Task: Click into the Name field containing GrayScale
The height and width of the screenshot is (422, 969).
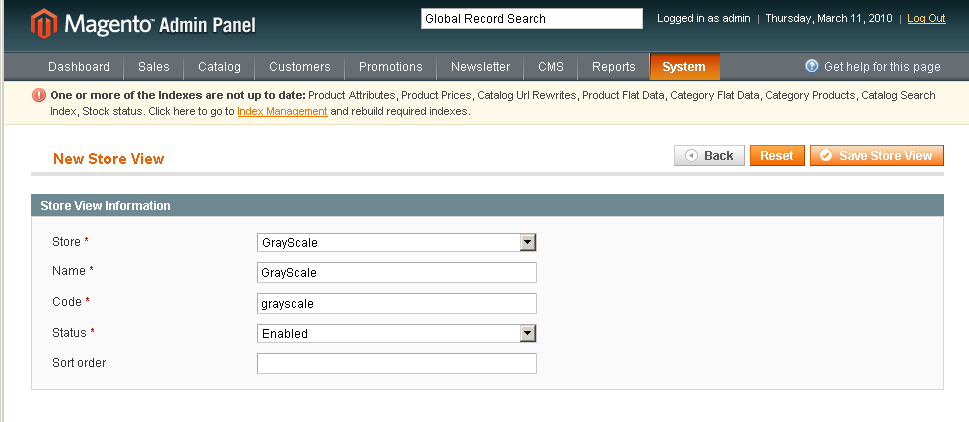Action: 397,272
